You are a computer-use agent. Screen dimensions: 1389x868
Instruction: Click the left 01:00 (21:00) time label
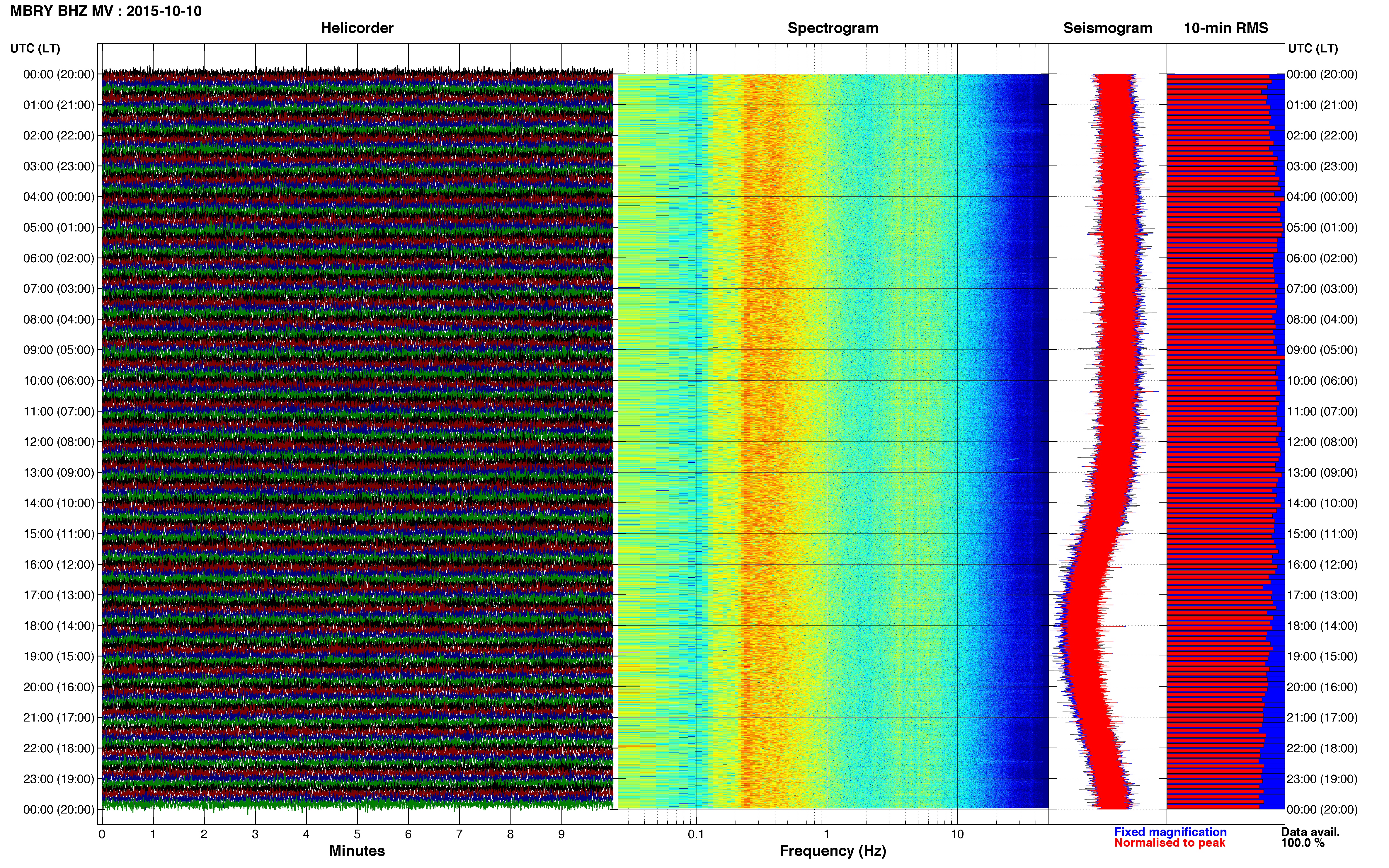click(x=59, y=105)
